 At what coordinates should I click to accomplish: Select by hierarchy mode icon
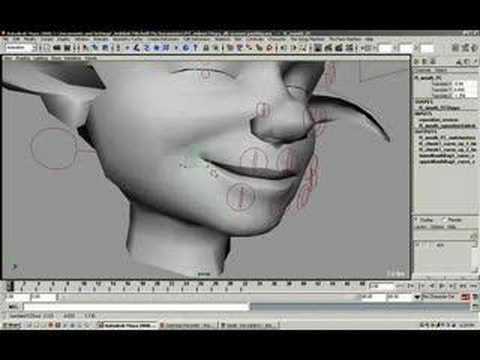(x=86, y=48)
